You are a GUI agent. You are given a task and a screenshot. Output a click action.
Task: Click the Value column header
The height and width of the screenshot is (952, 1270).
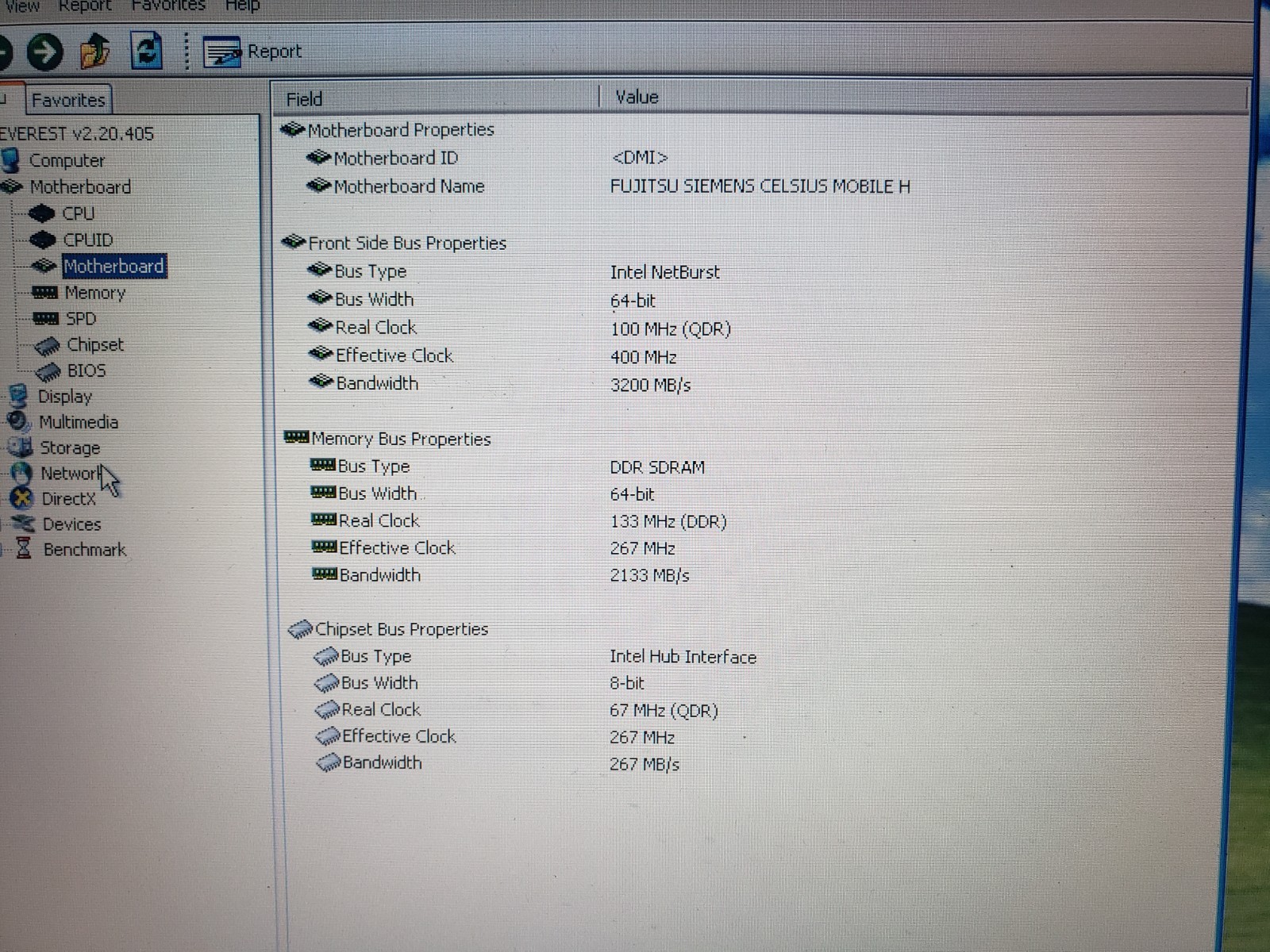coord(924,97)
